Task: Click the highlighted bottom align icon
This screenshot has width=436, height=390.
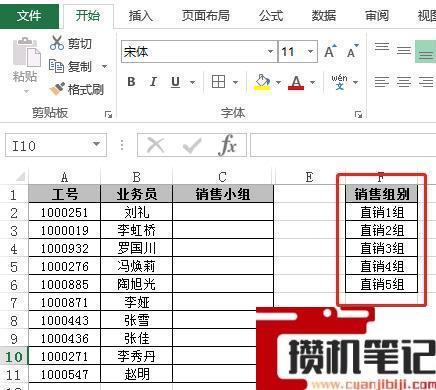Action: [426, 52]
